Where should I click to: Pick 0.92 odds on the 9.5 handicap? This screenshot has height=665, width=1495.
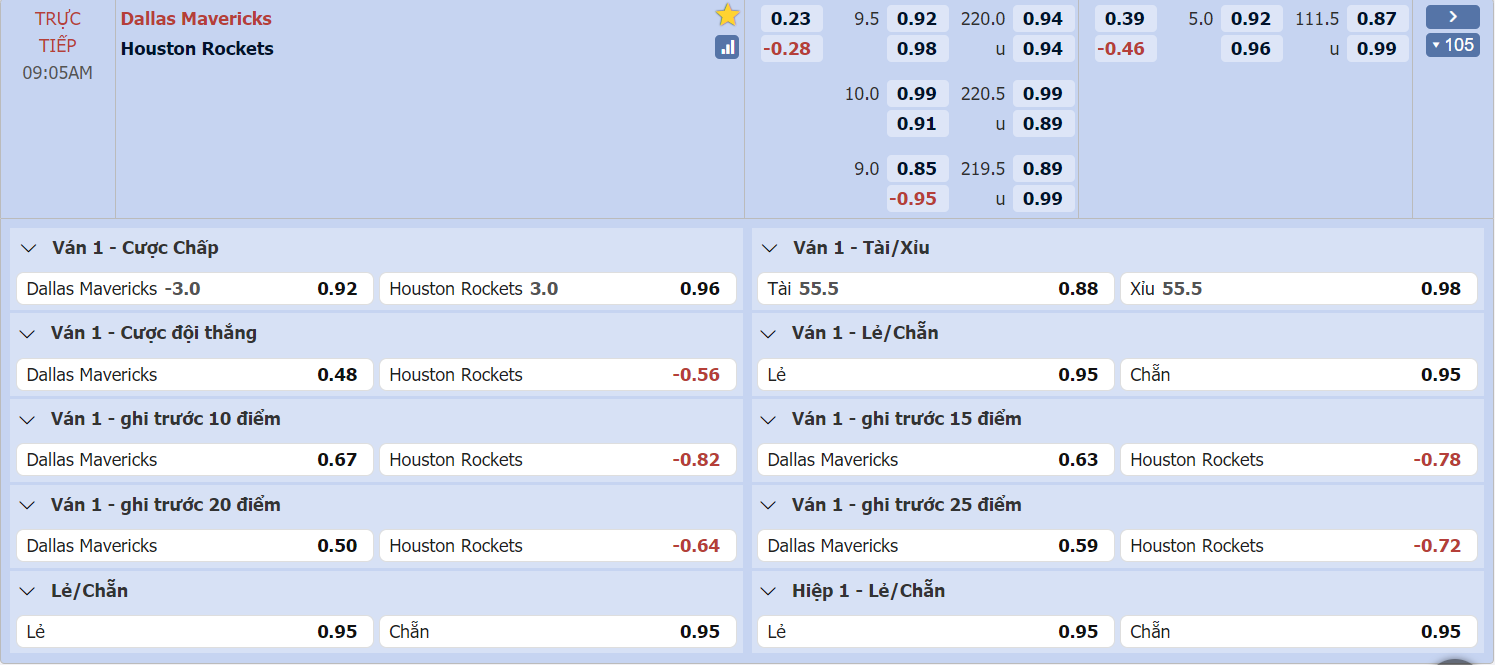coord(917,18)
